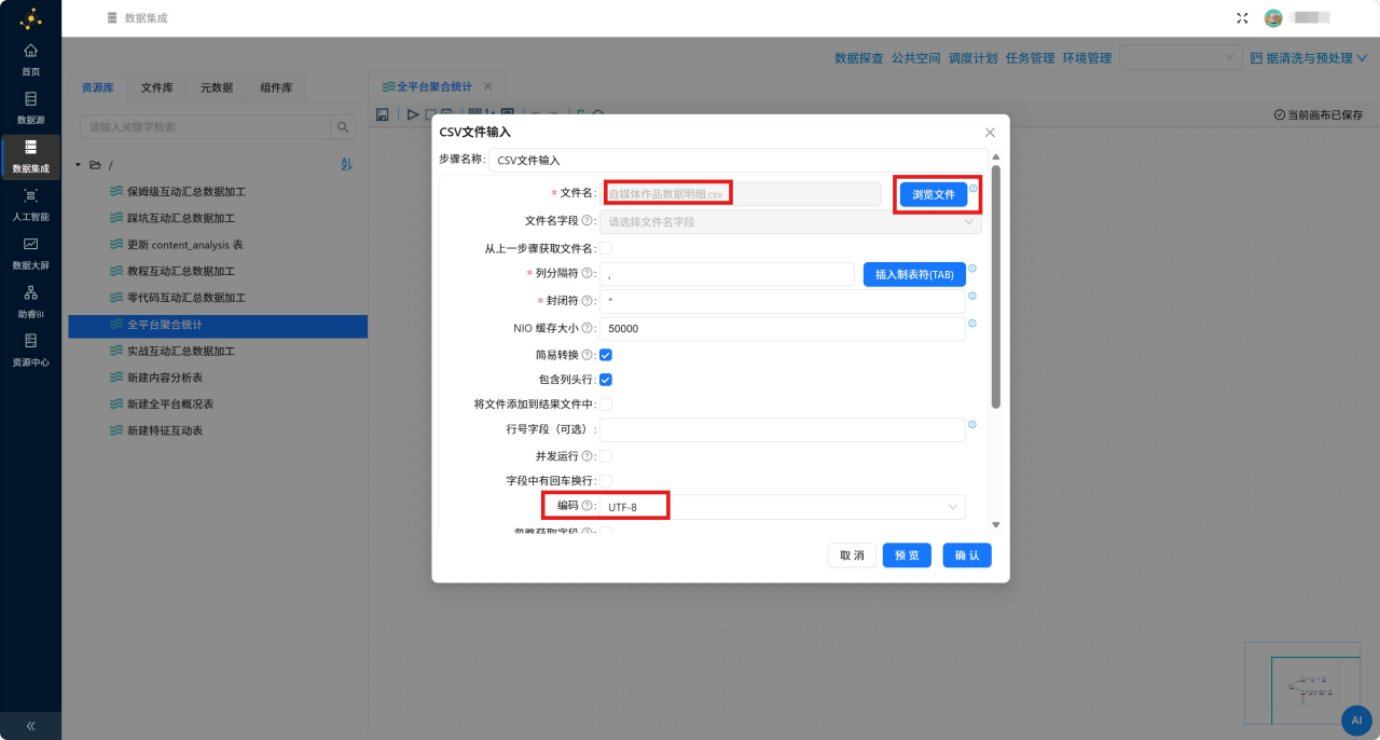
Task: Click the info icon beside 浏览文件
Action: (973, 187)
